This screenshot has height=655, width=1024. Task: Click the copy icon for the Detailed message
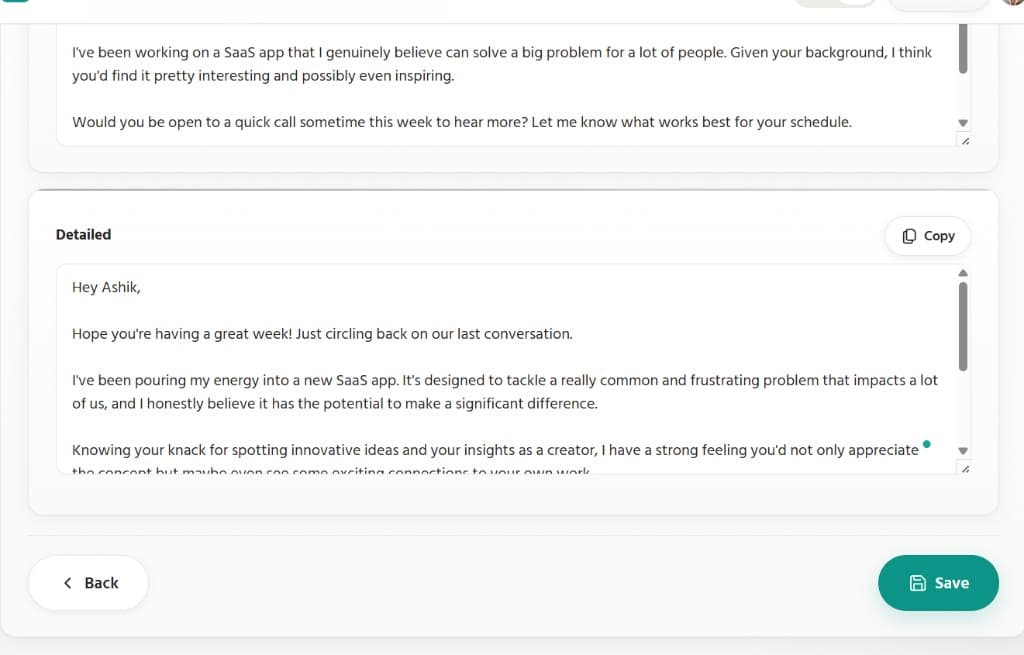point(909,236)
